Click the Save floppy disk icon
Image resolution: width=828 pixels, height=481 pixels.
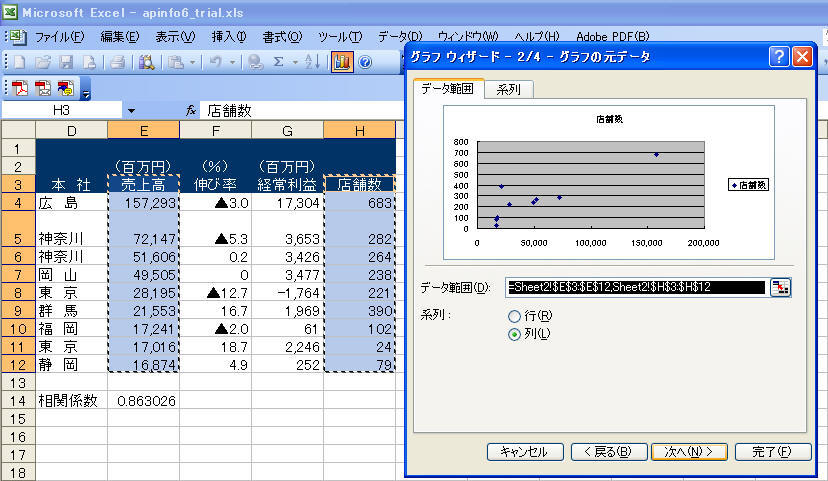(x=65, y=62)
